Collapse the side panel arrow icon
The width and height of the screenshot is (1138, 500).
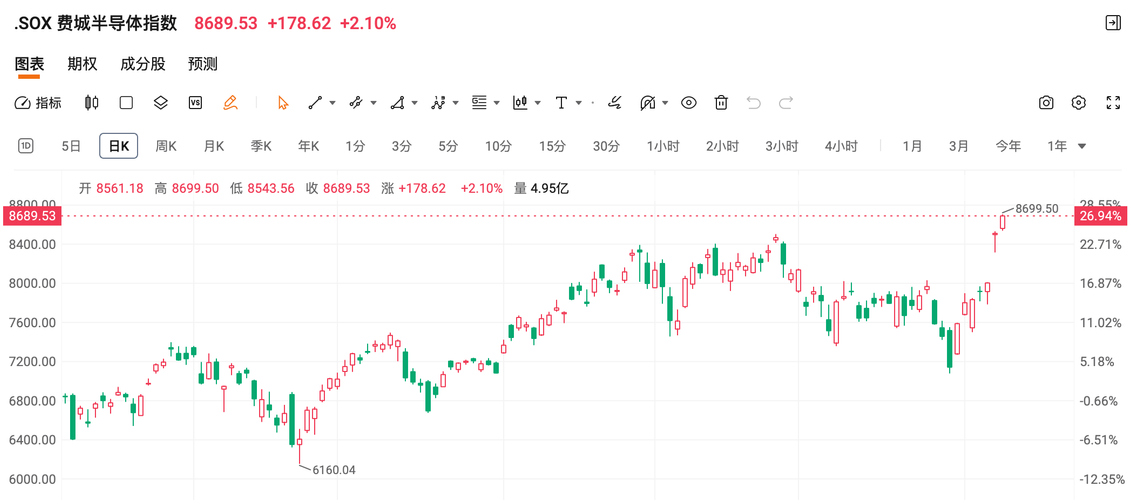pyautogui.click(x=1113, y=23)
